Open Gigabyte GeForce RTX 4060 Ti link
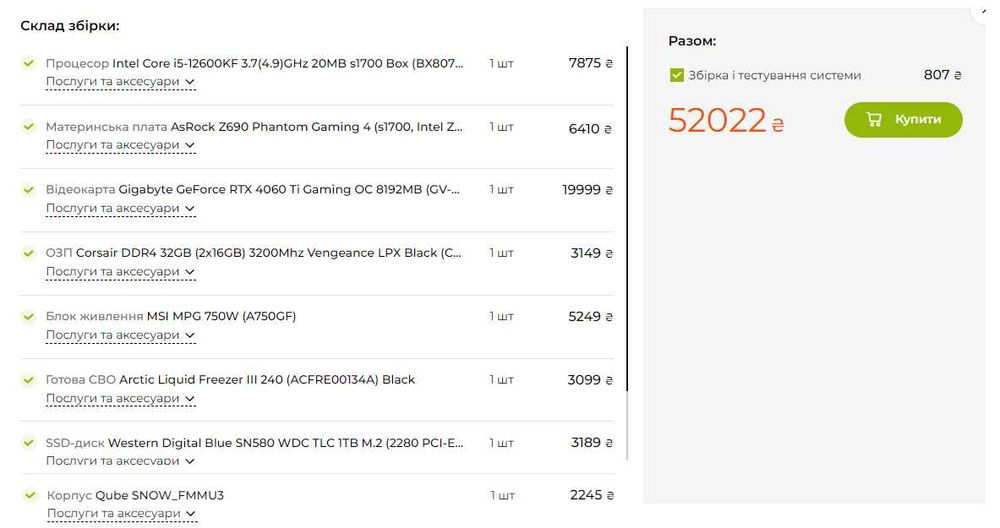 (291, 190)
